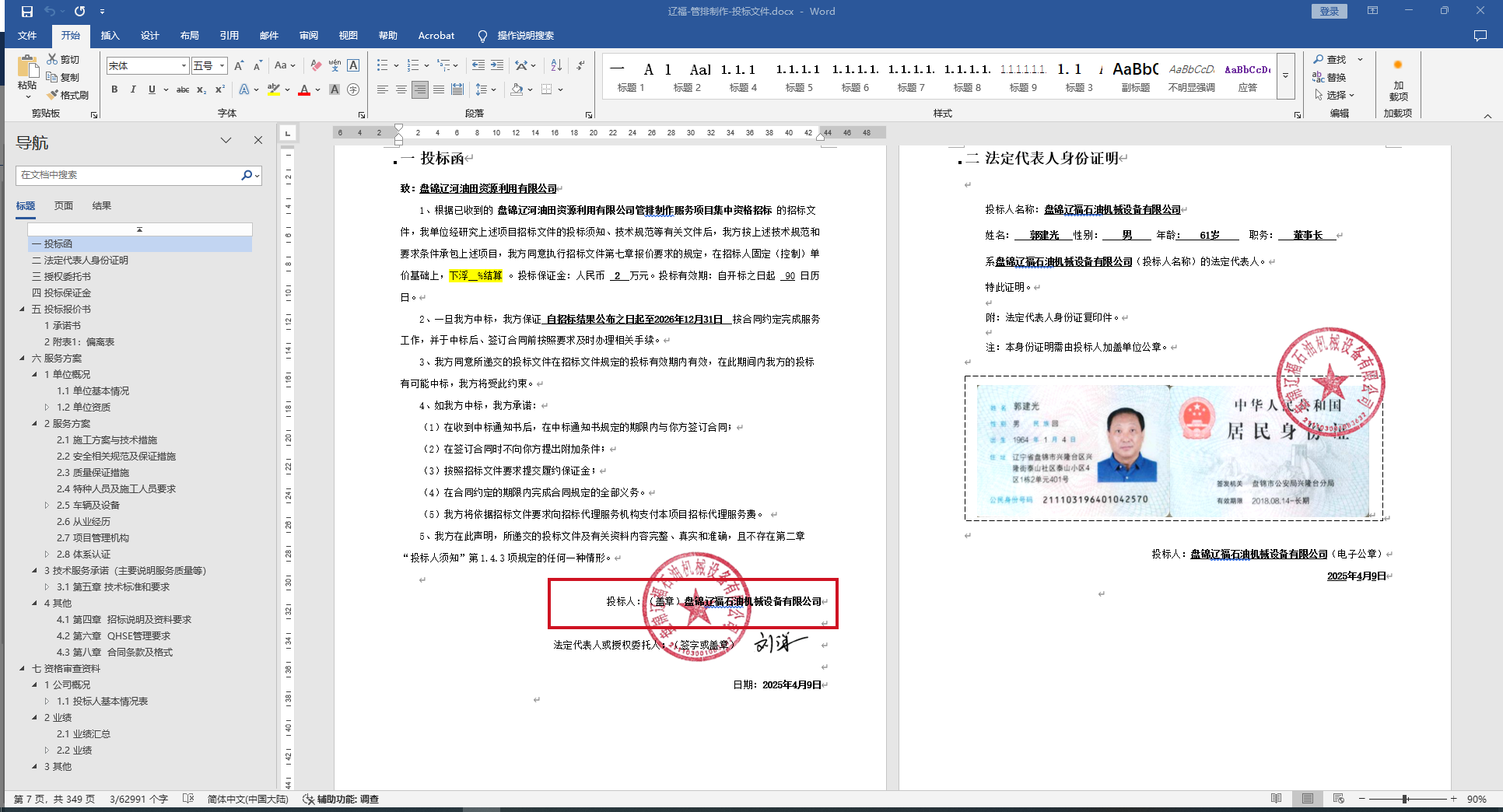This screenshot has height=812, width=1503.
Task: Switch to Read Mode view in status bar
Action: tap(1276, 799)
